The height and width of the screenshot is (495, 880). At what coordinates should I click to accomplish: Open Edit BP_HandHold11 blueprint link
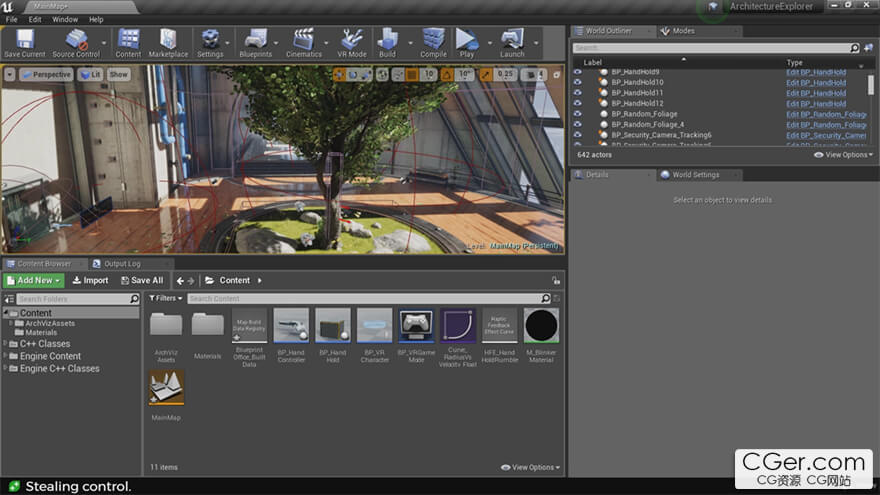(x=815, y=93)
